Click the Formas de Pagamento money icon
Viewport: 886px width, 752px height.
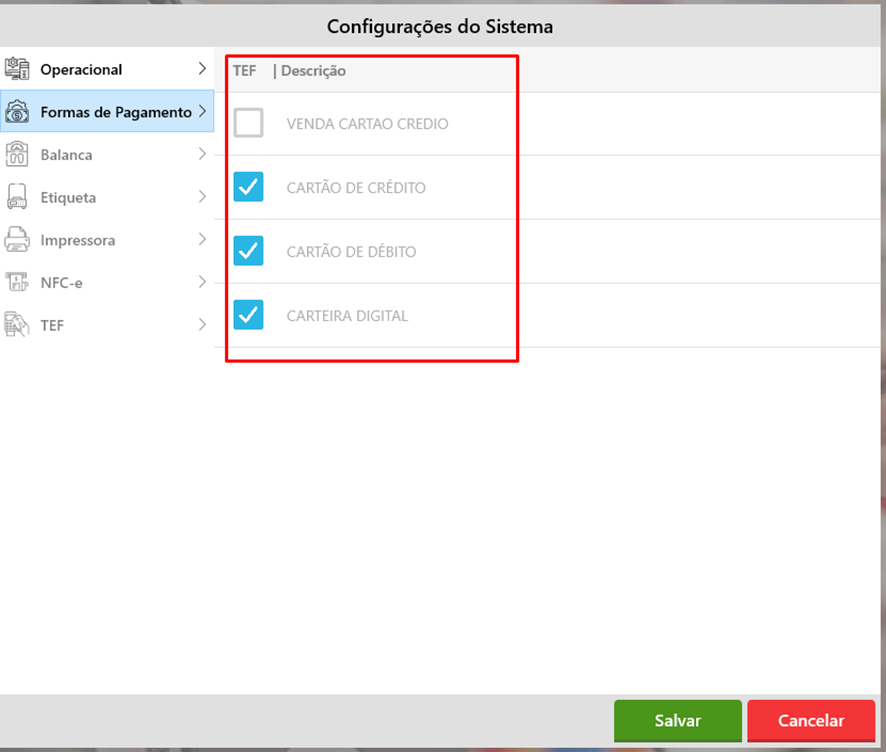pos(18,112)
